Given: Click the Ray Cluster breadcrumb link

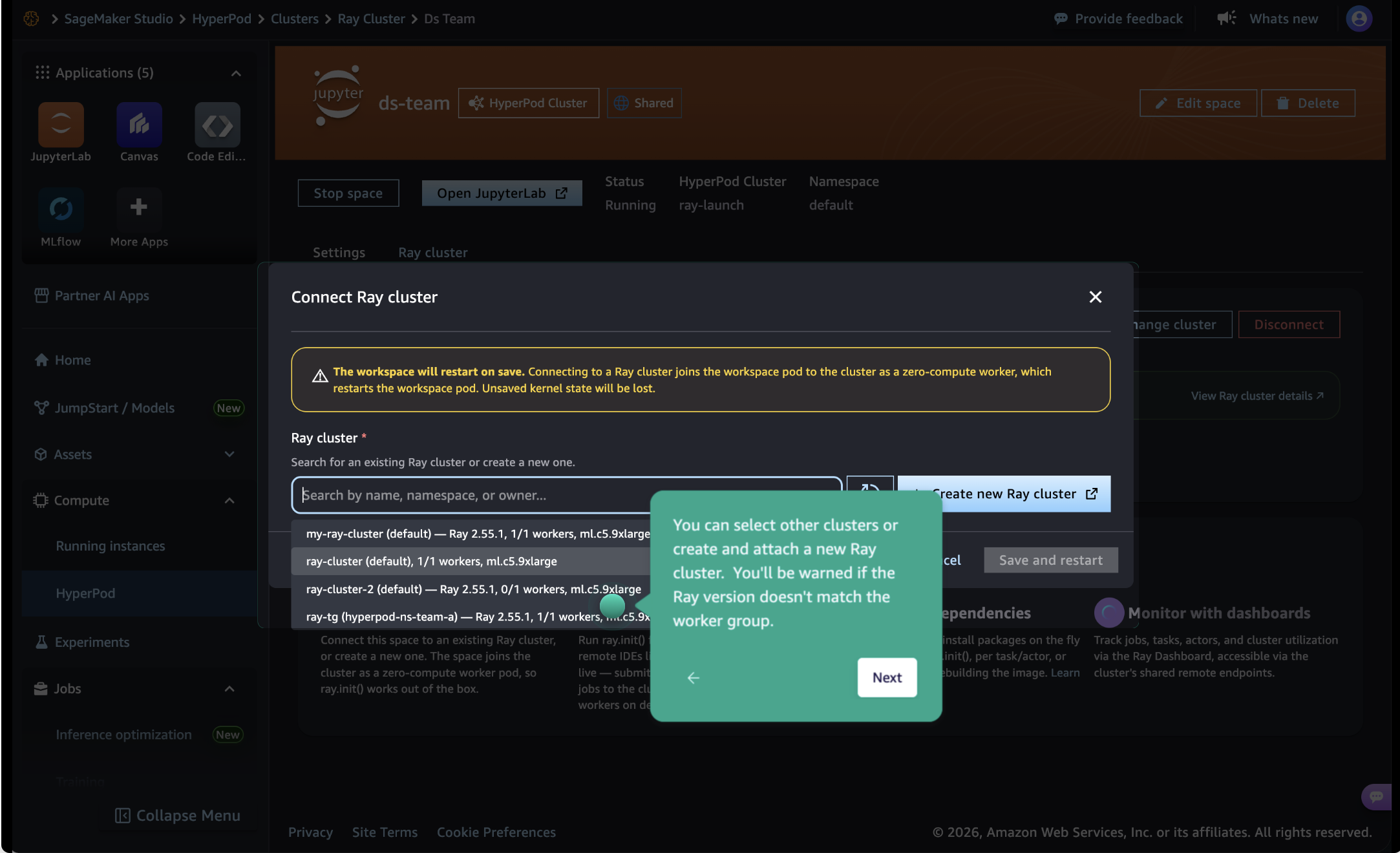Looking at the screenshot, I should 371,19.
